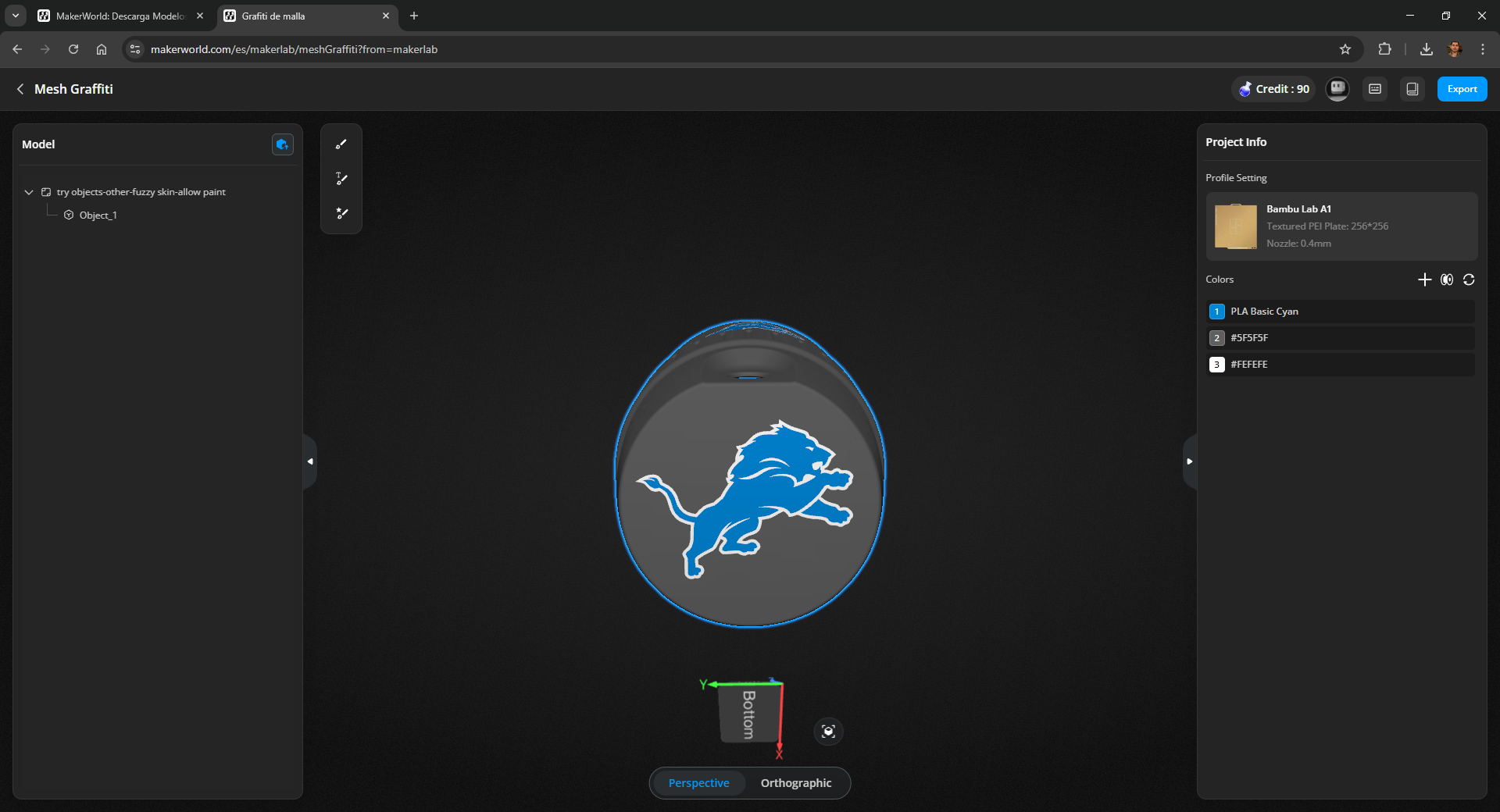Image resolution: width=1500 pixels, height=812 pixels.
Task: Open the keyboard shortcuts icon
Action: tap(1375, 89)
